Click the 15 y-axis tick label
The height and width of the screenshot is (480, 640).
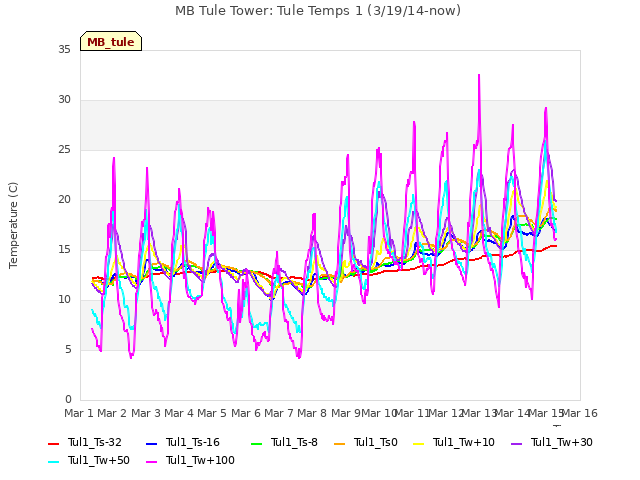[64, 250]
